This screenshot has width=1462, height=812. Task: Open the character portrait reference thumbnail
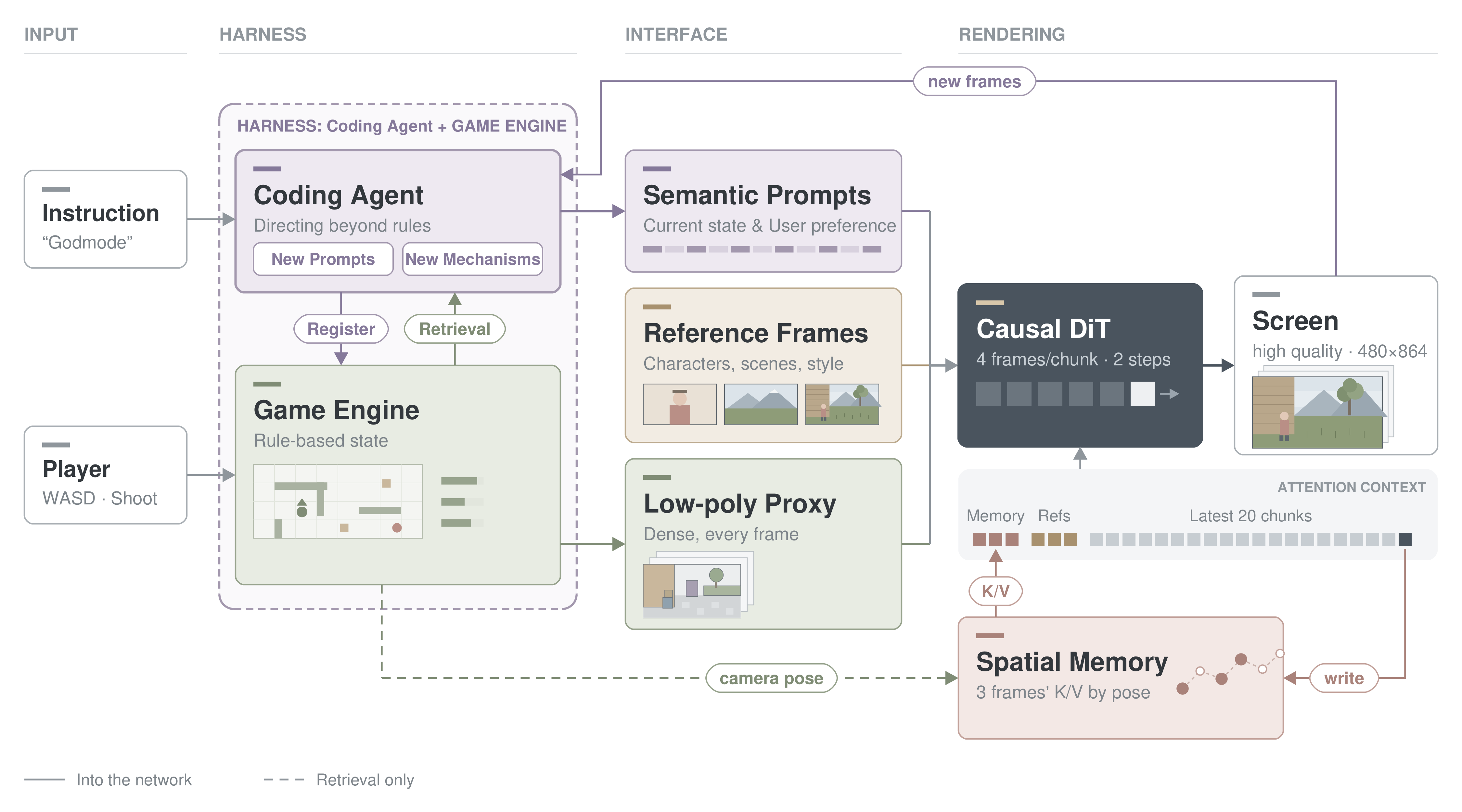pyautogui.click(x=679, y=404)
